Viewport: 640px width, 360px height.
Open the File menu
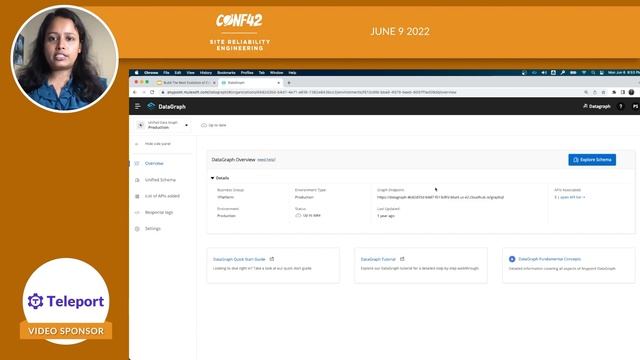pos(166,73)
